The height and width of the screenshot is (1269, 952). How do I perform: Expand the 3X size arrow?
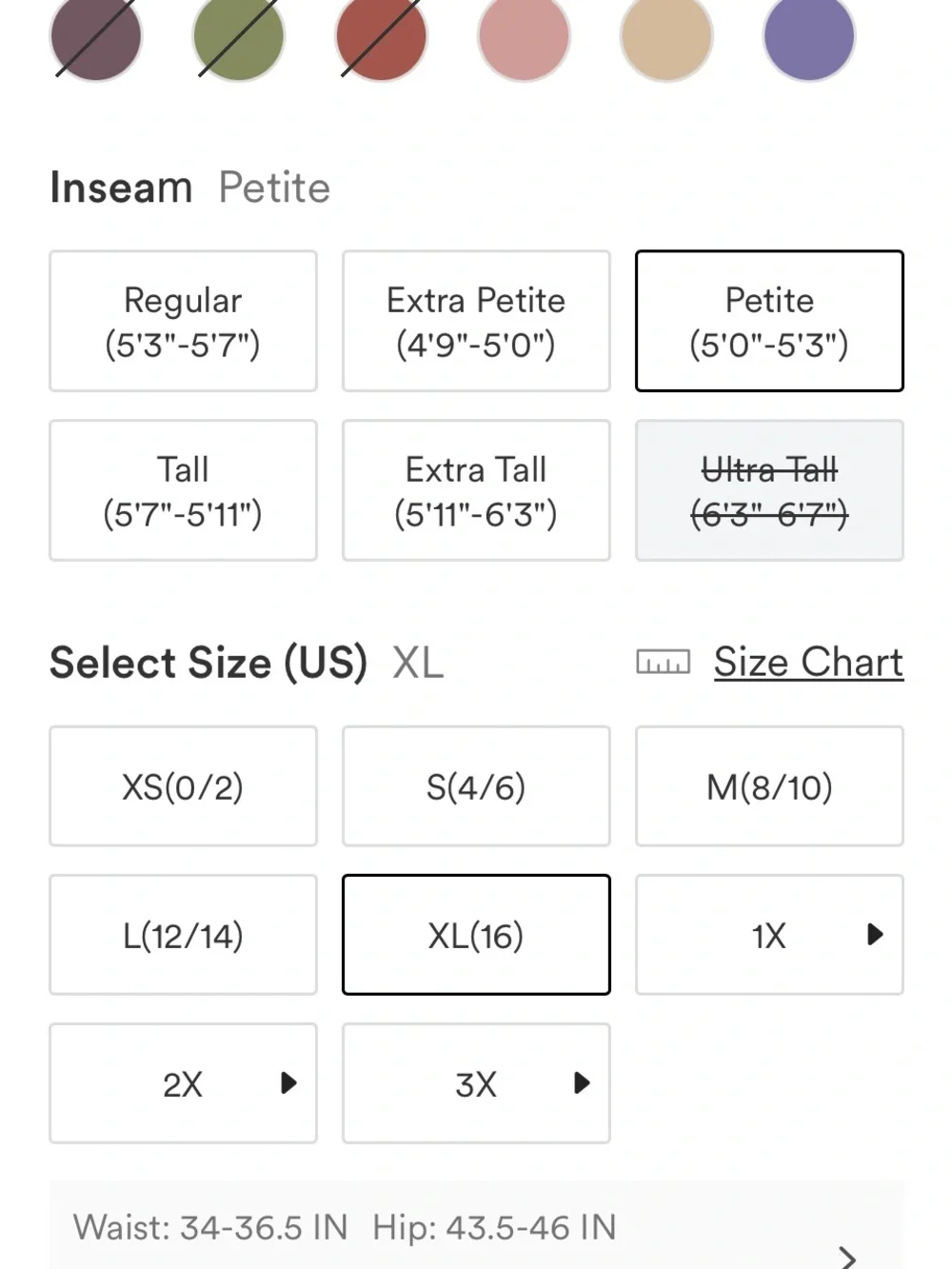click(x=582, y=1083)
